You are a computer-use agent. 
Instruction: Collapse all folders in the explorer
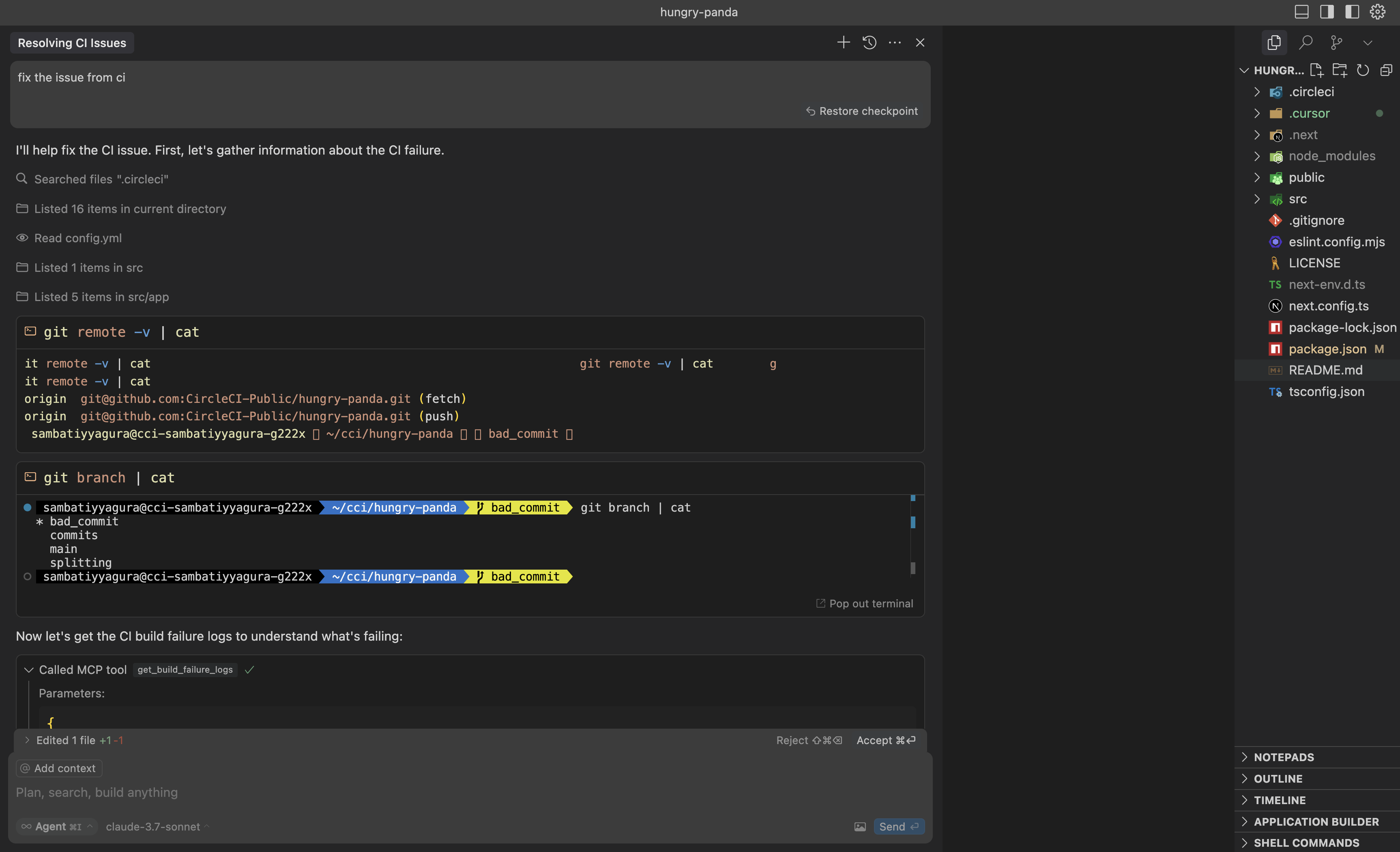coord(1386,70)
